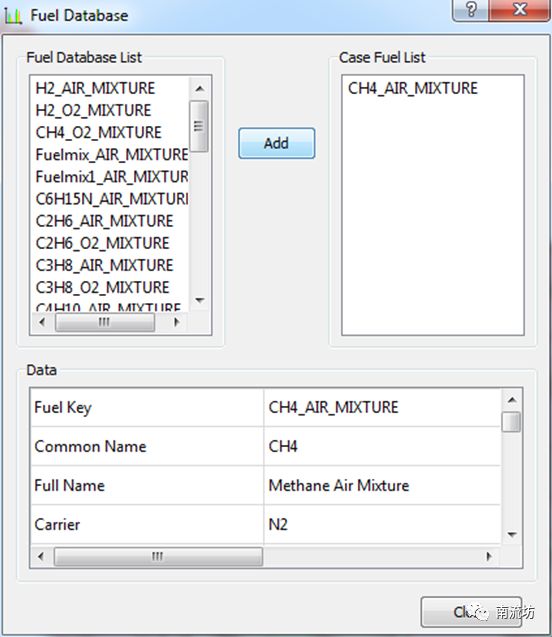
Task: Open the help question mark button
Action: (x=471, y=9)
